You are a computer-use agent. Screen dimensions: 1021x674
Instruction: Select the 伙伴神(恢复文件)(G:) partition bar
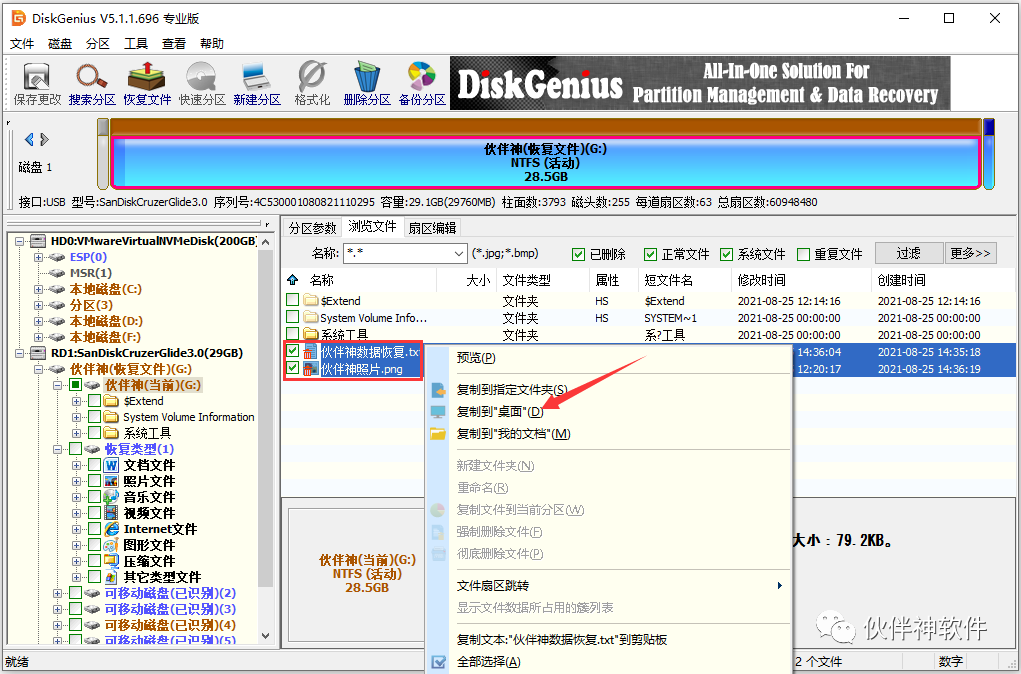pyautogui.click(x=546, y=161)
